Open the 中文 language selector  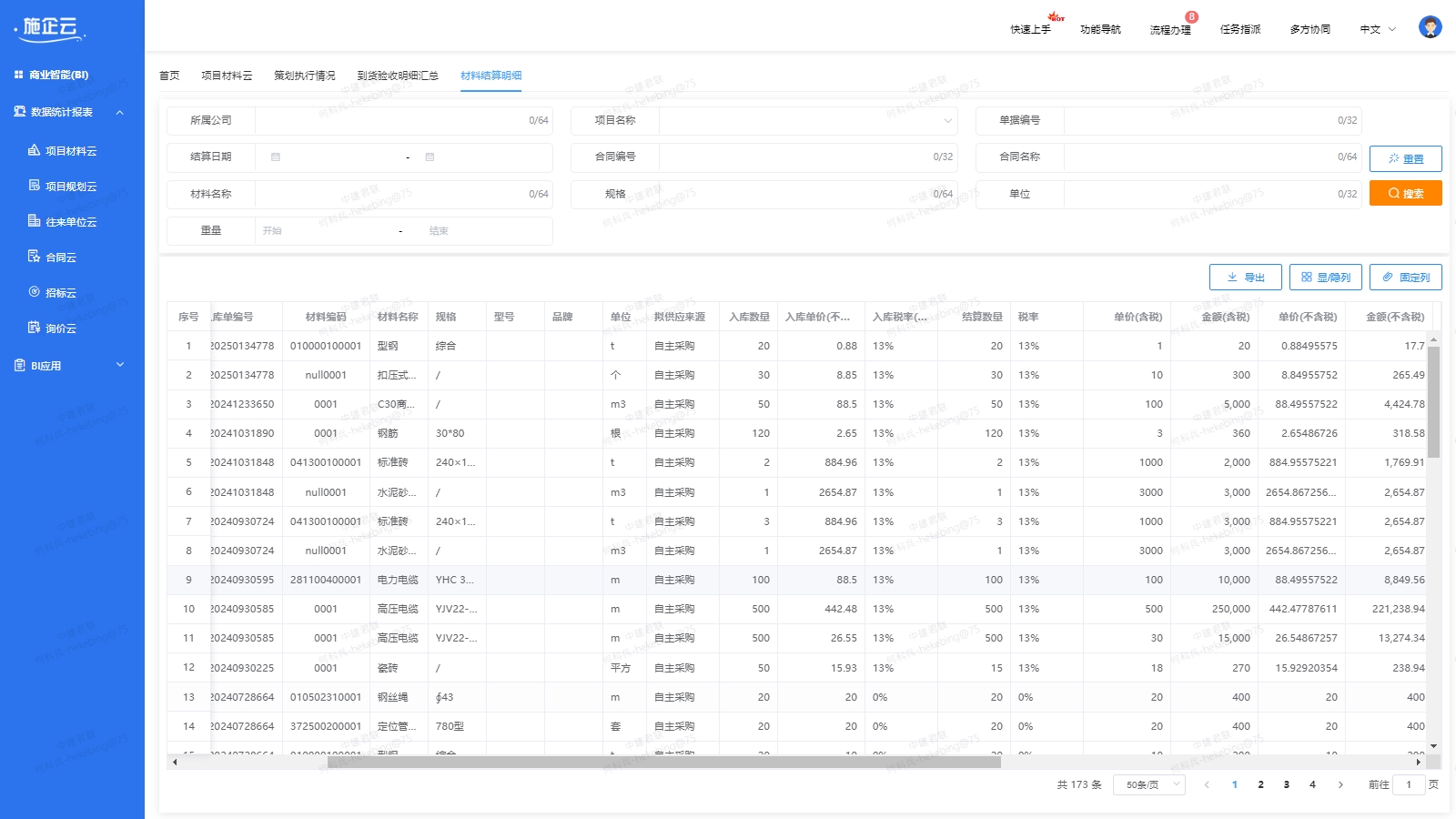1377,29
